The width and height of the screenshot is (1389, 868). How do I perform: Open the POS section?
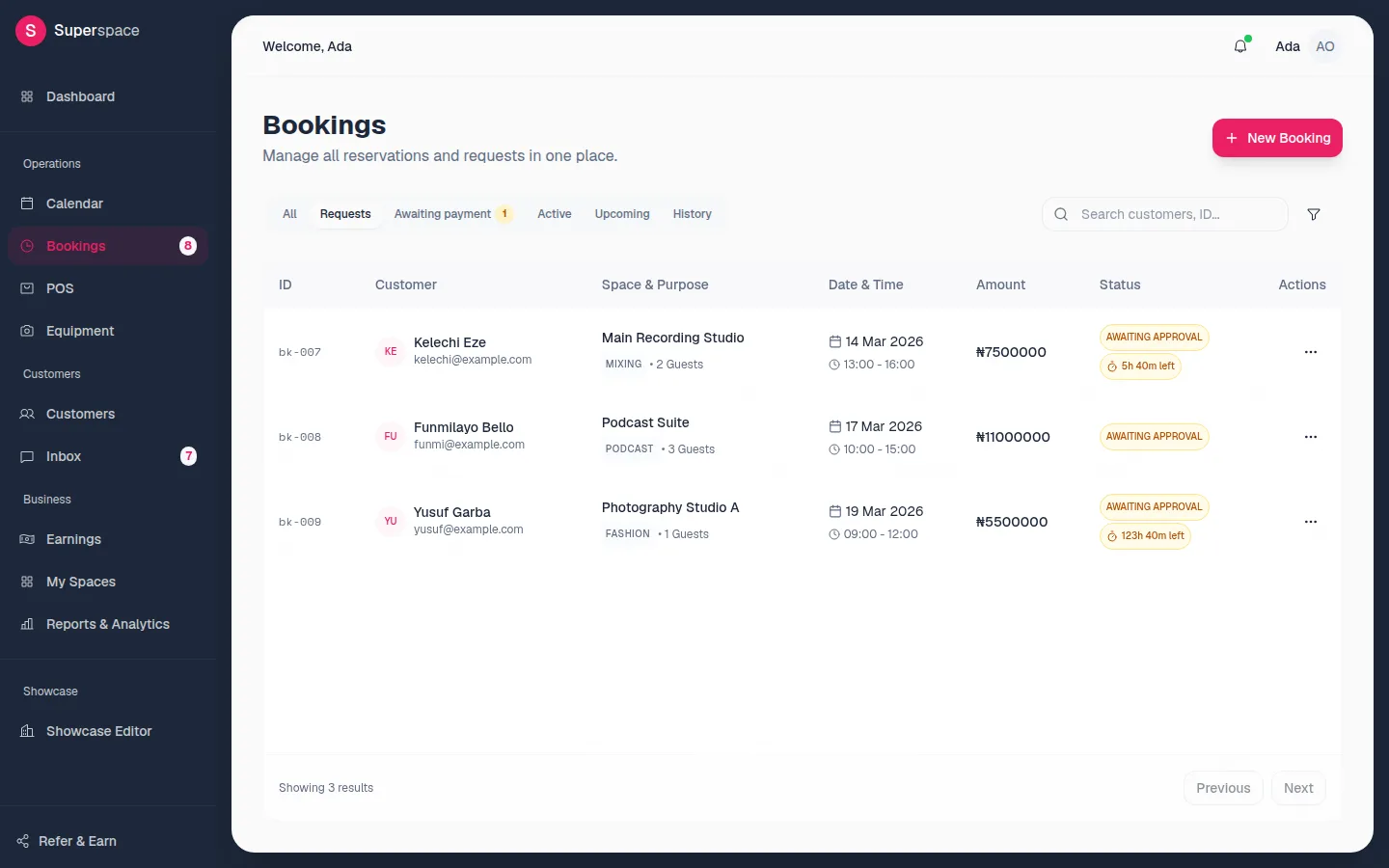tap(108, 288)
